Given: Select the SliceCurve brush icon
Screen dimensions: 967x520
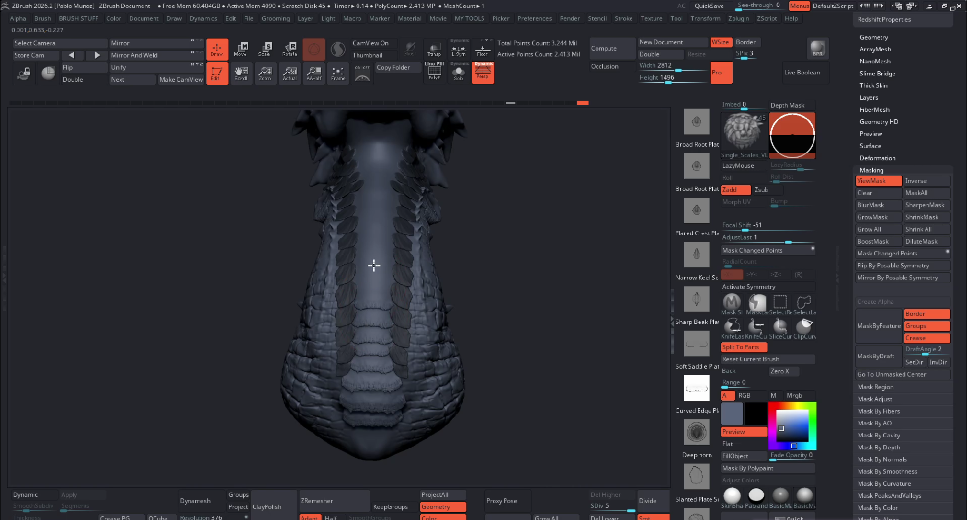Looking at the screenshot, I should pyautogui.click(x=780, y=328).
